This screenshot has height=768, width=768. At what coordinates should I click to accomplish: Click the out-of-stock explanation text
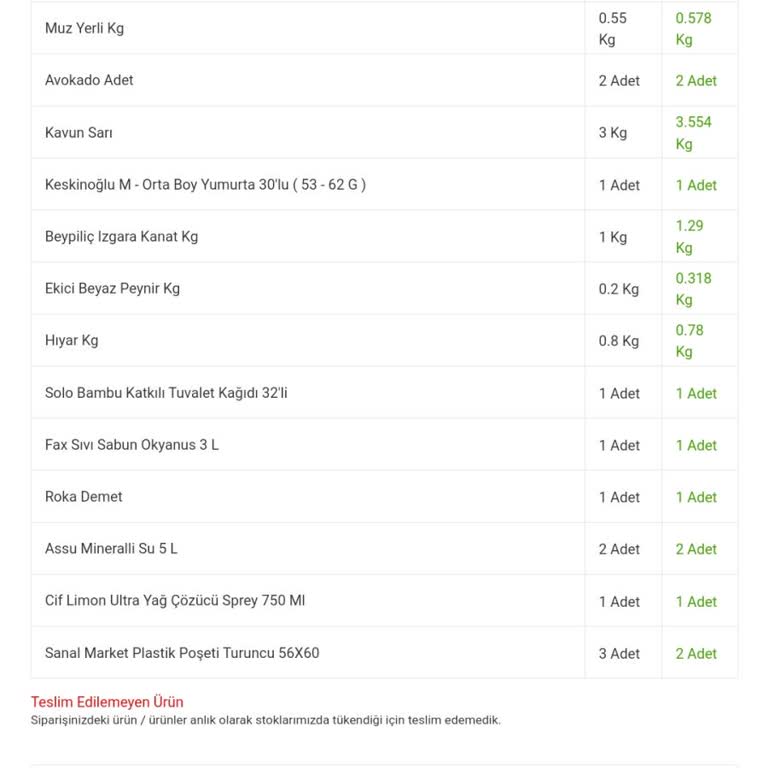pos(266,720)
